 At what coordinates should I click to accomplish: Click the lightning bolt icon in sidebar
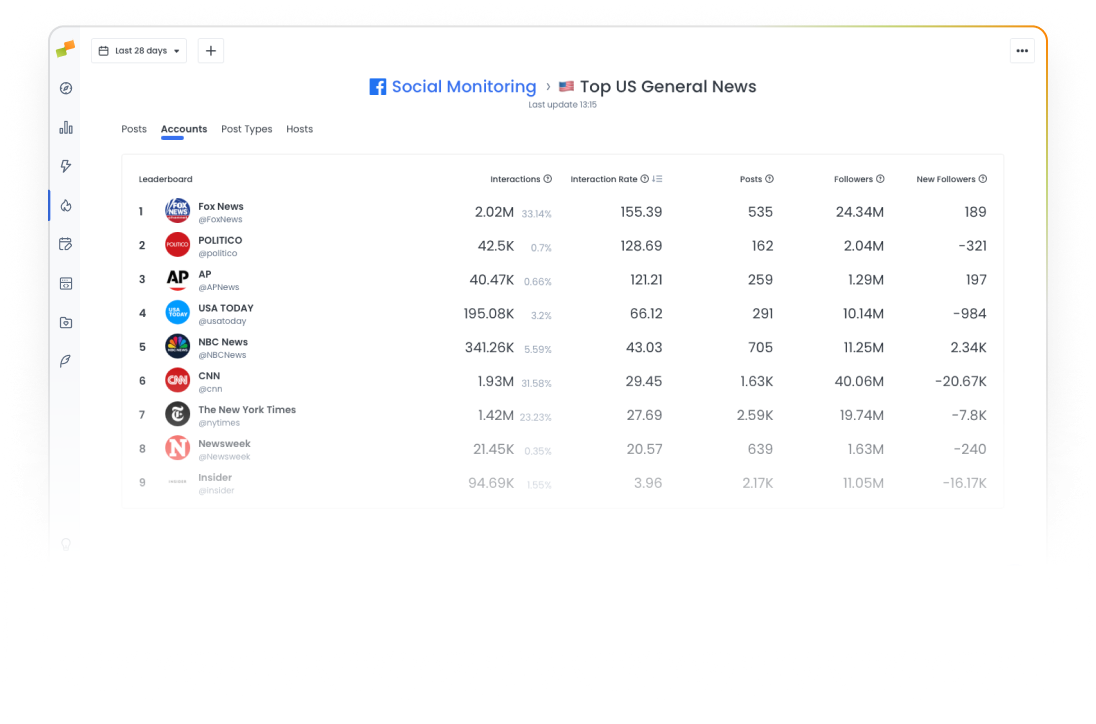pos(65,166)
